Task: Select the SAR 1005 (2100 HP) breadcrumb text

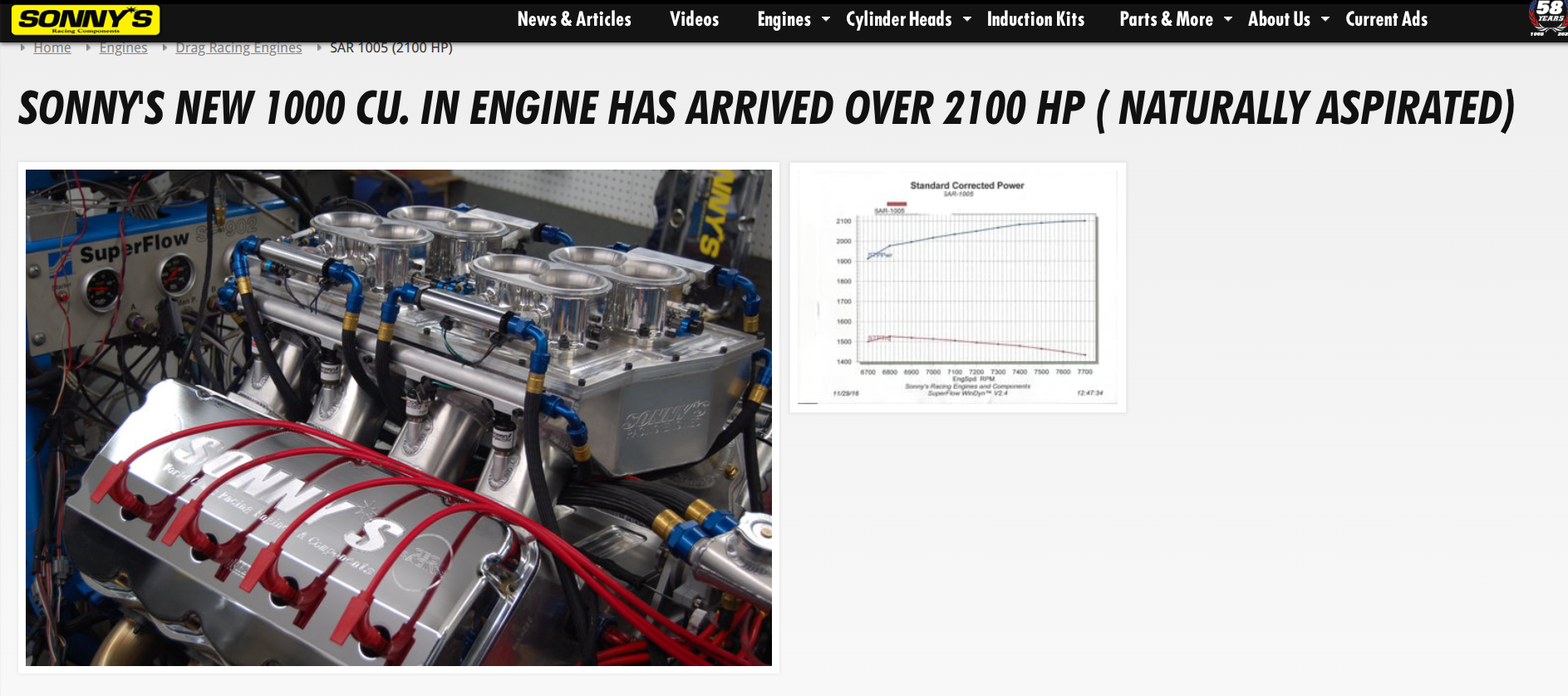Action: click(391, 47)
